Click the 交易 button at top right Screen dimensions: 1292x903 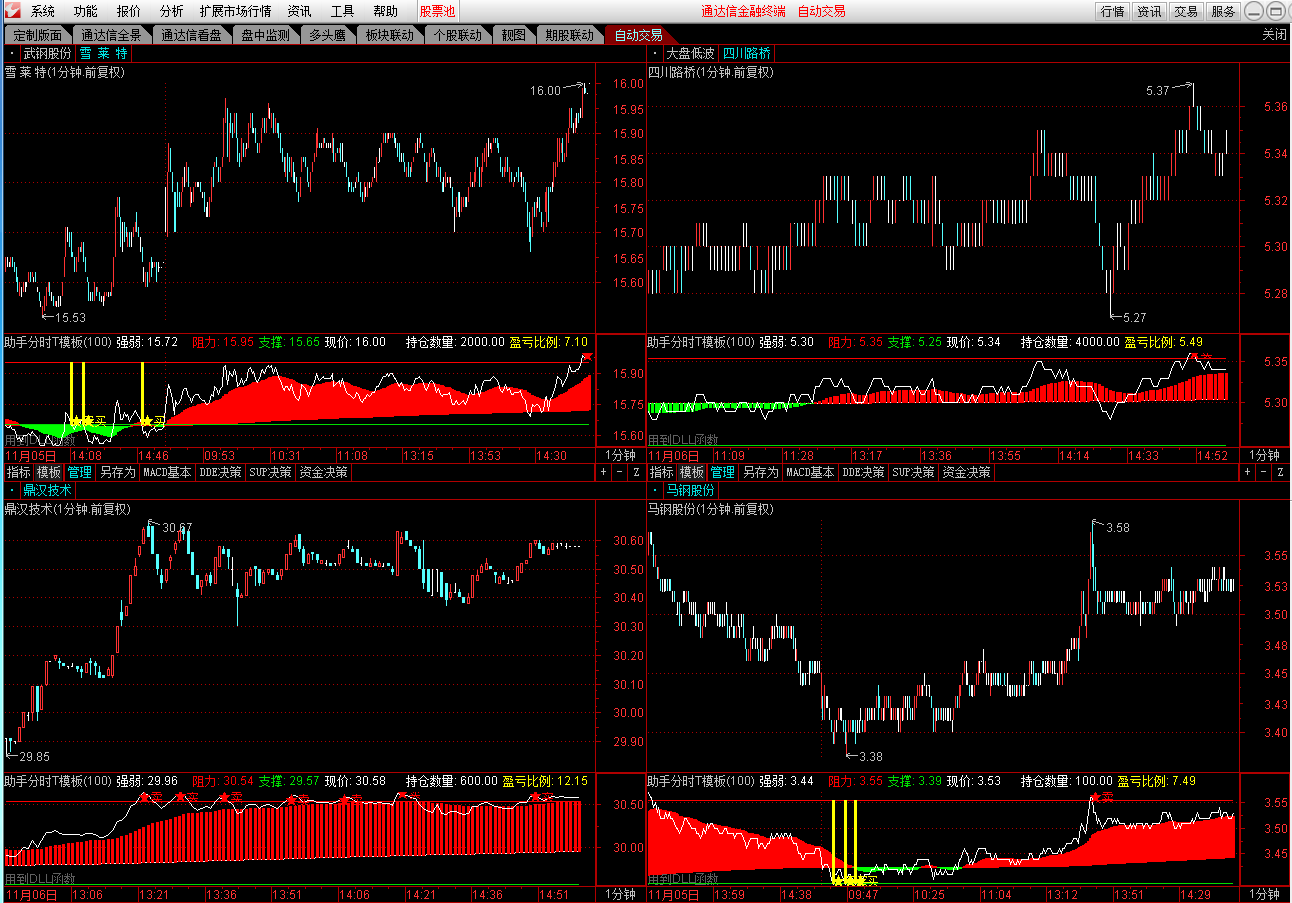click(x=1186, y=11)
